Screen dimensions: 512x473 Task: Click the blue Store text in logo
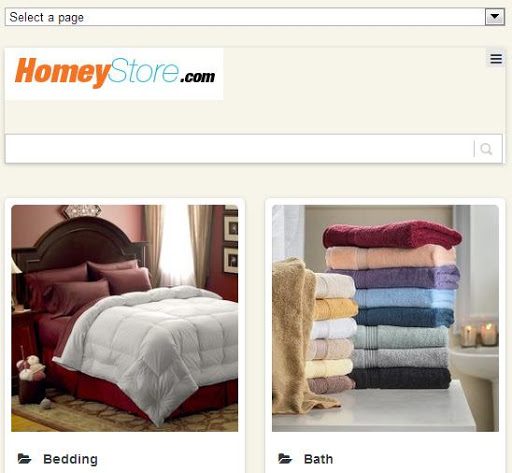click(x=145, y=71)
